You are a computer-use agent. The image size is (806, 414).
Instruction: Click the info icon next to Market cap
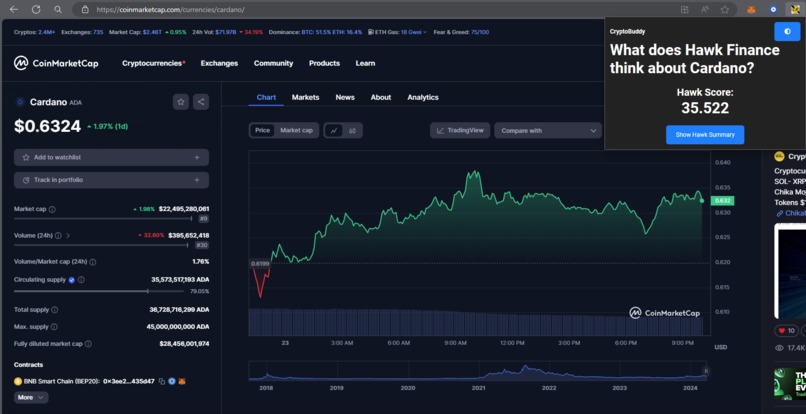(52, 209)
